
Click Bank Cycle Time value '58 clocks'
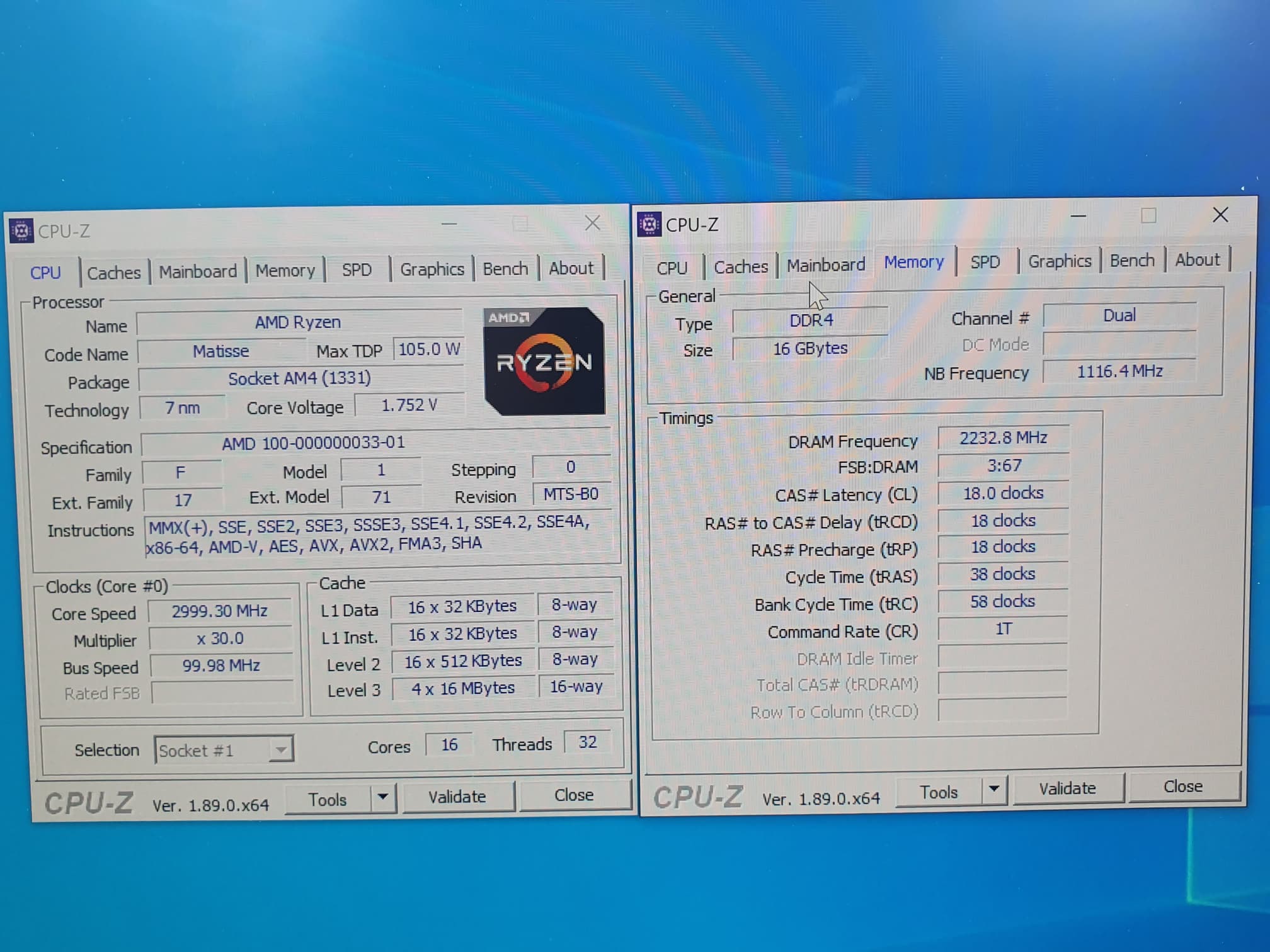pyautogui.click(x=1002, y=601)
